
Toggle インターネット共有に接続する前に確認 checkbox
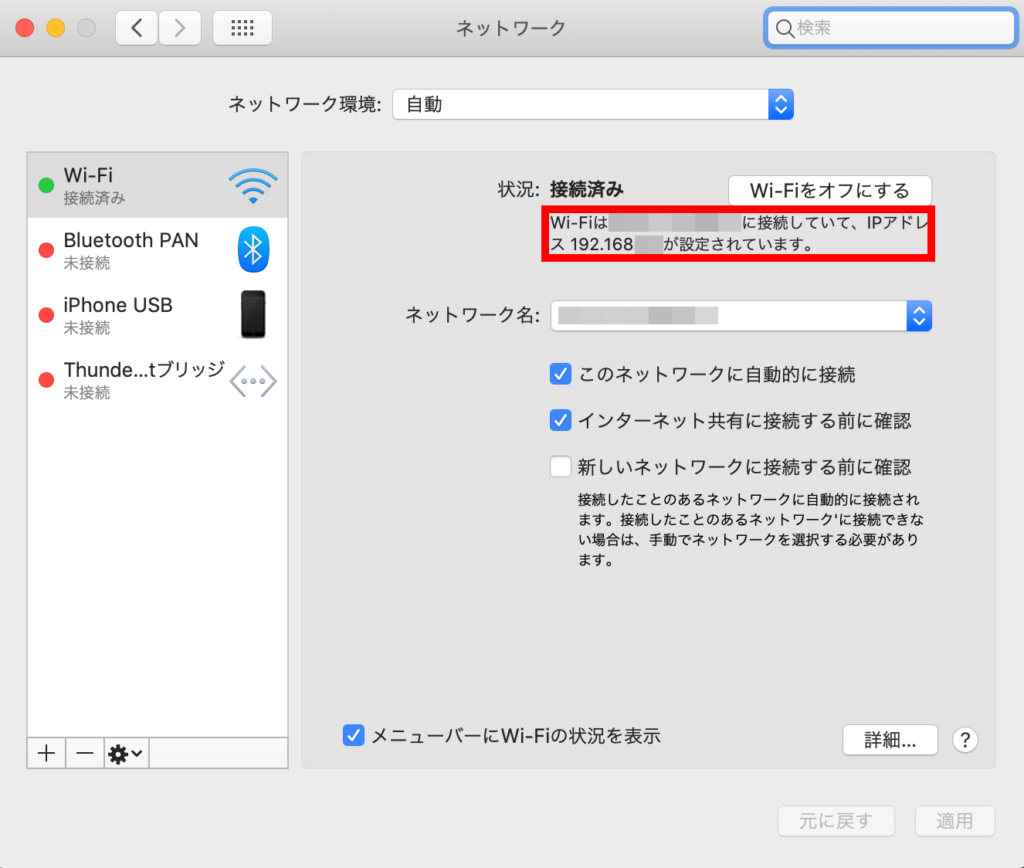pos(560,420)
